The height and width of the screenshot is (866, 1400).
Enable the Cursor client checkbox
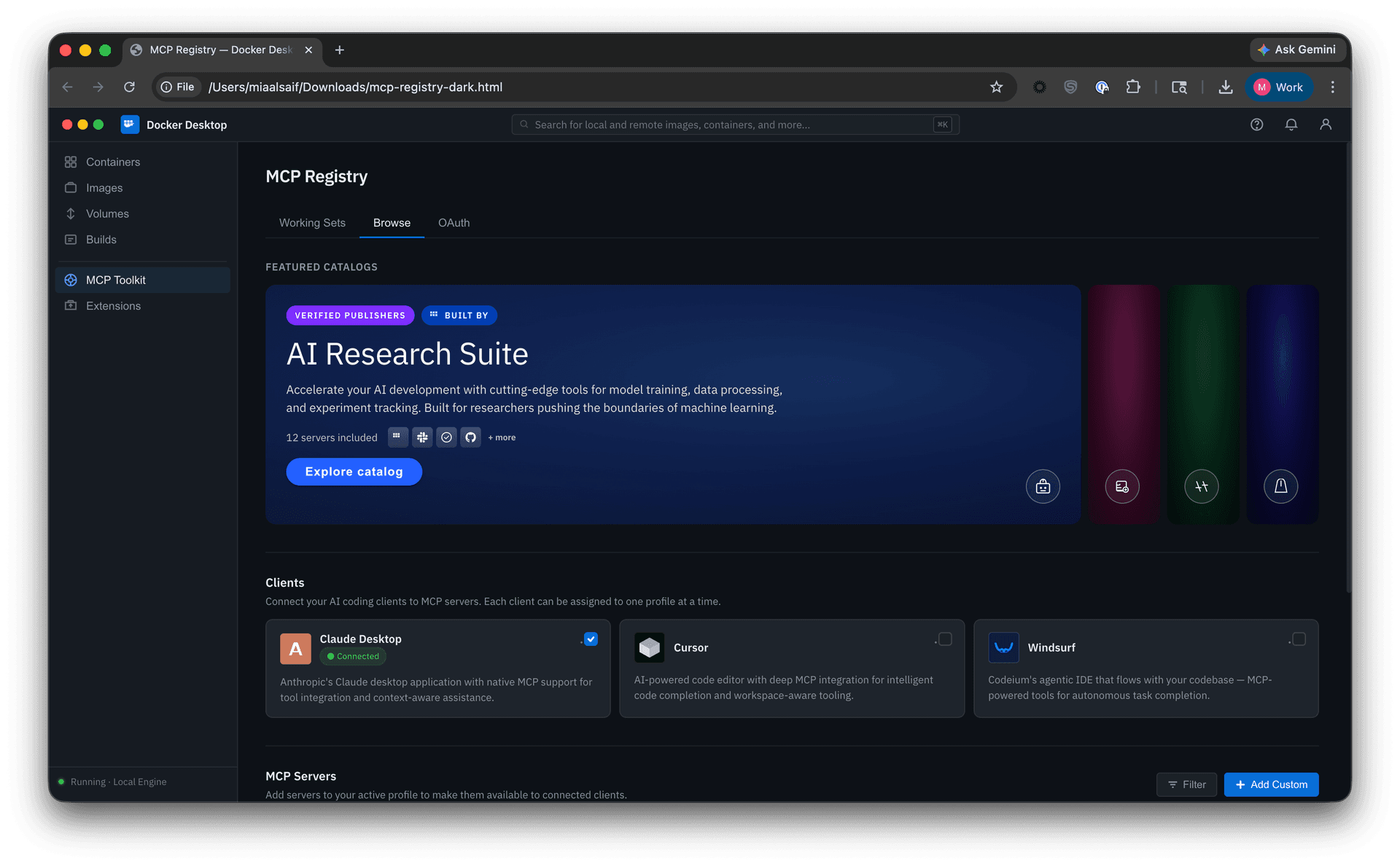point(945,639)
